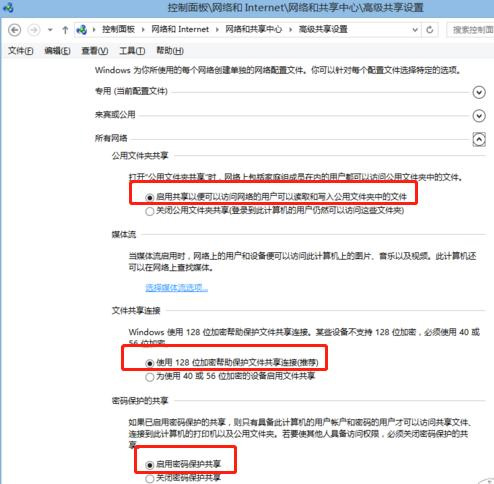Image resolution: width=494 pixels, height=484 pixels.
Task: Select 启用密码保护共享 radio option
Action: [150, 465]
